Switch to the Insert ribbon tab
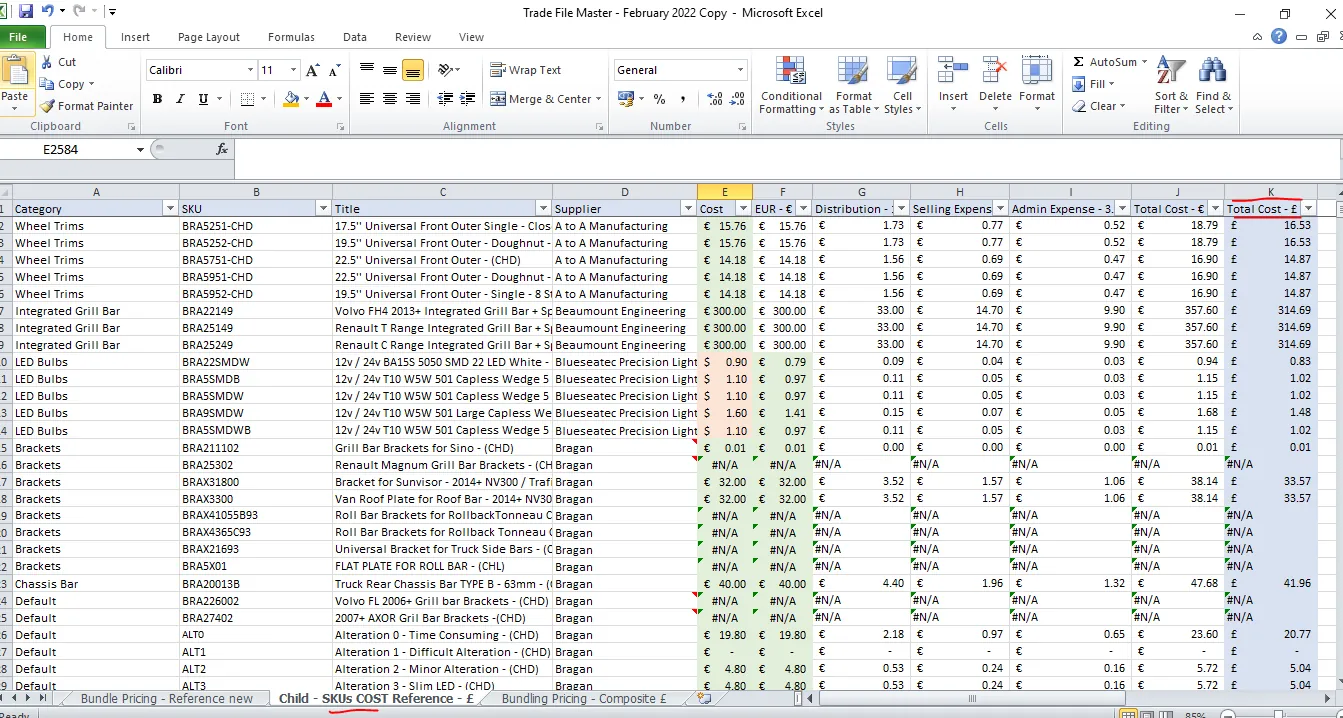 pos(135,37)
